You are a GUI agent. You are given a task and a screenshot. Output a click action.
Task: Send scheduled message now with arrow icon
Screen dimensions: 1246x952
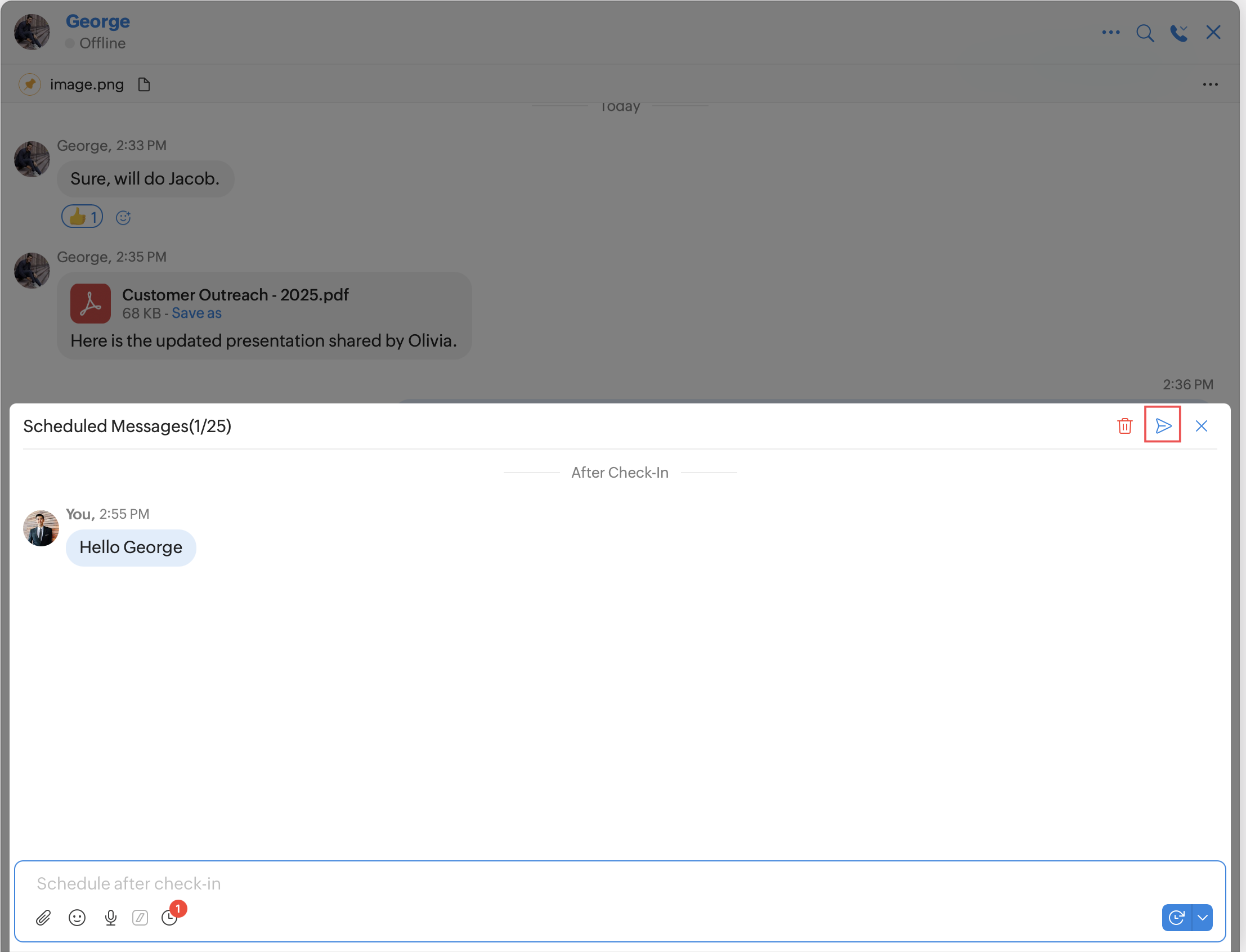coord(1163,425)
